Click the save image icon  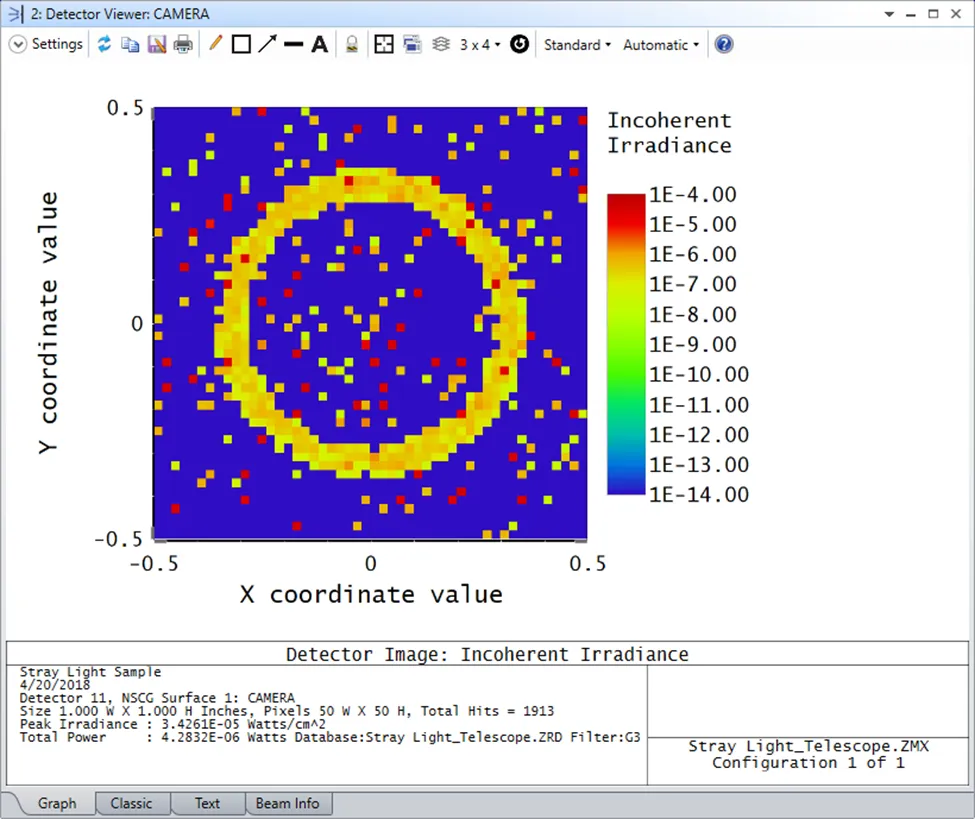[x=156, y=45]
